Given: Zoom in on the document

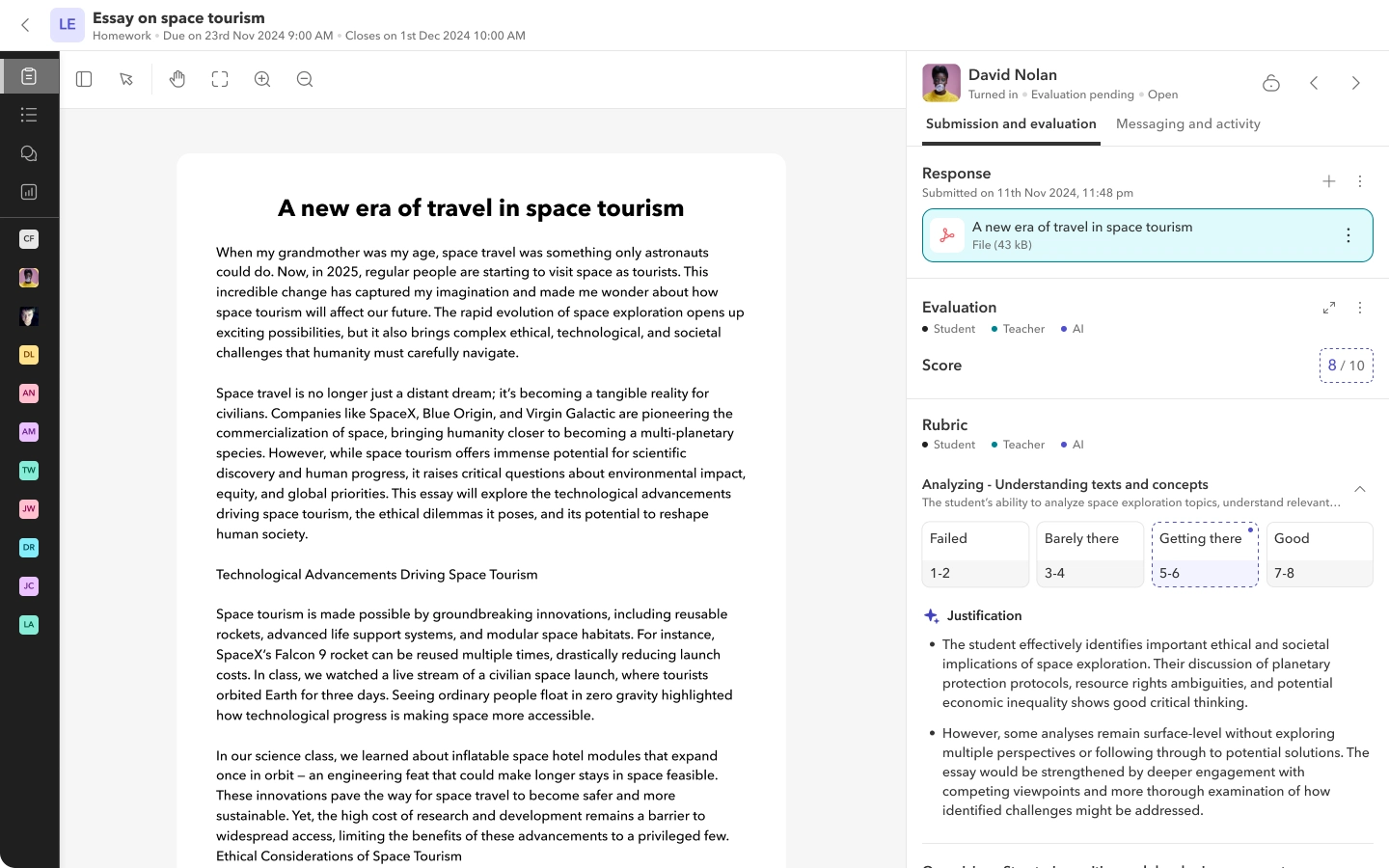Looking at the screenshot, I should (262, 79).
